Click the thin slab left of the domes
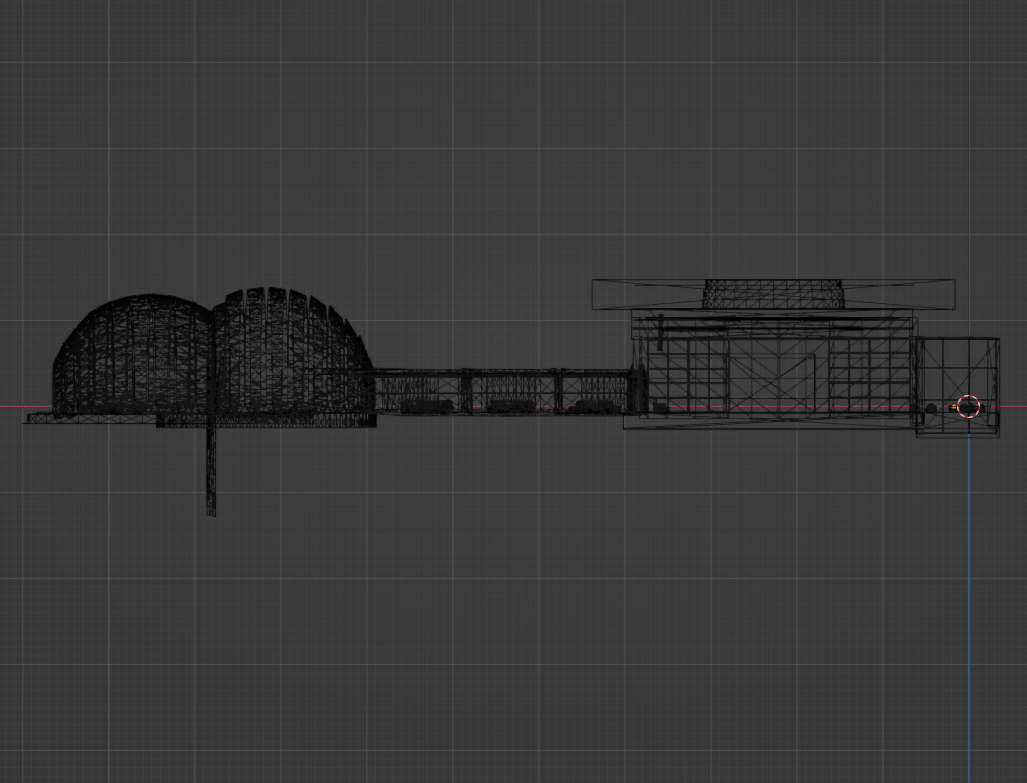 coord(40,418)
